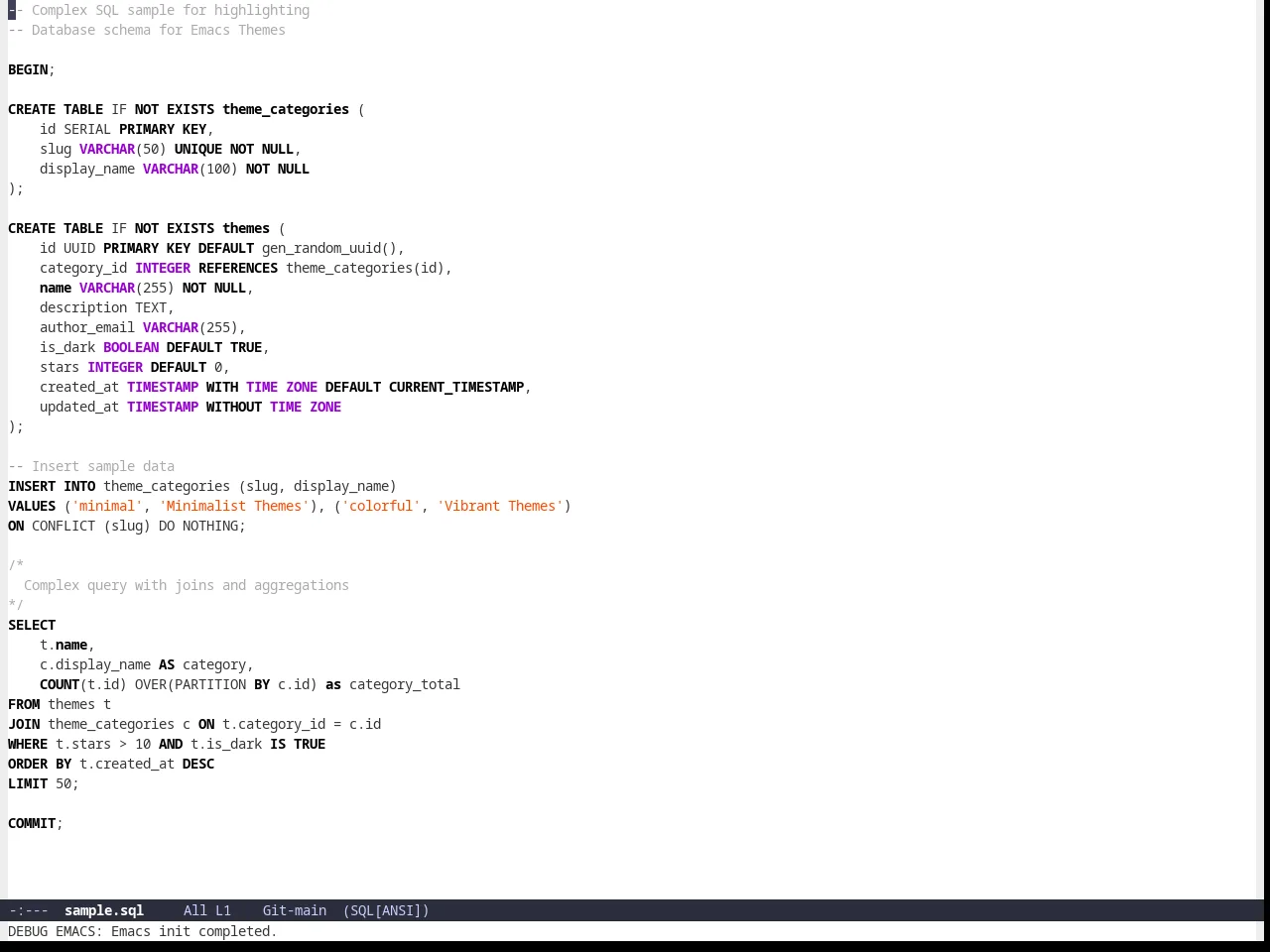This screenshot has width=1270, height=952.
Task: Click '-- Database schema for Emacs Themes' comment
Action: click(x=147, y=30)
